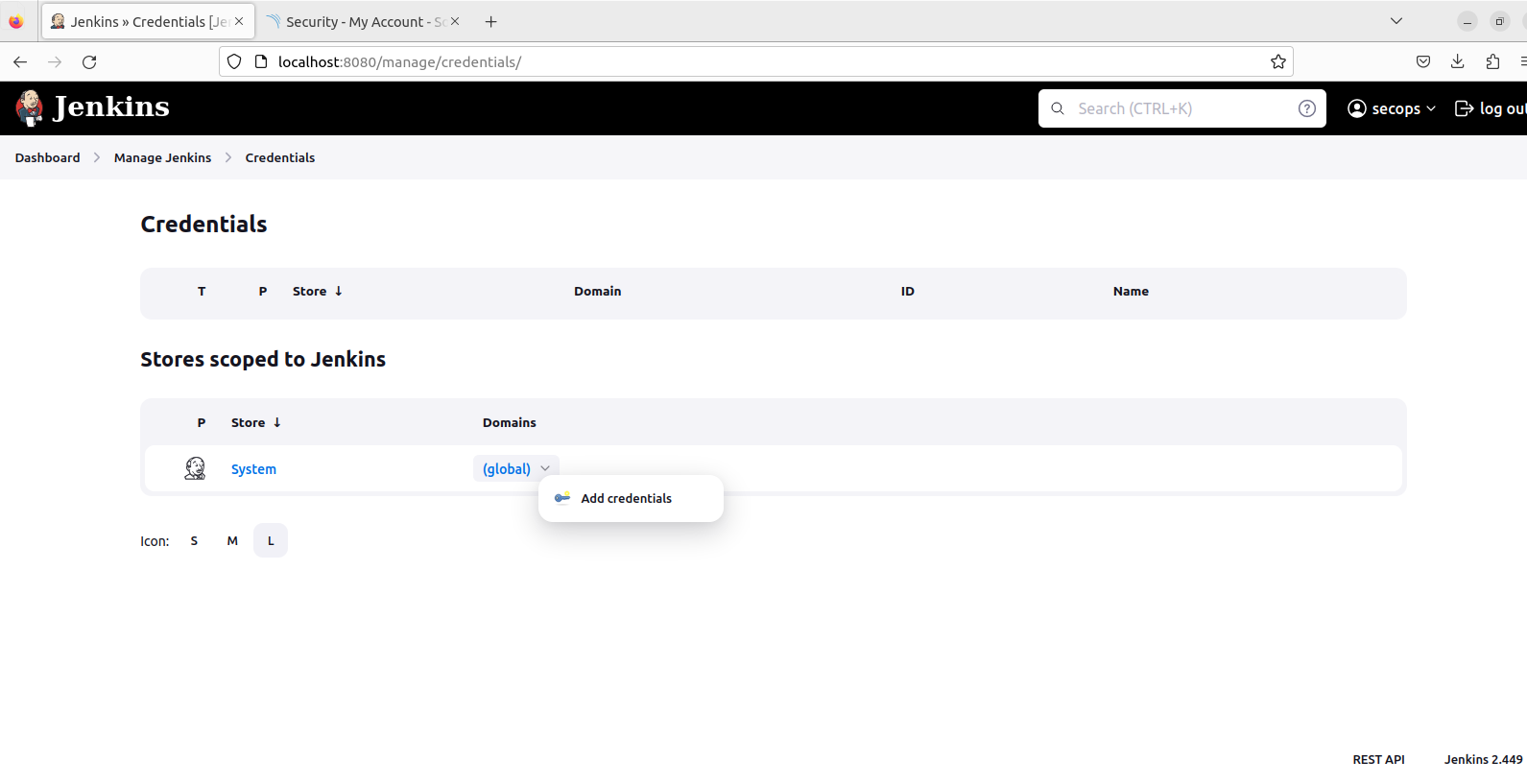Viewport: 1527px width, 784px height.
Task: Click the Jenkins butler logo icon
Action: click(30, 108)
